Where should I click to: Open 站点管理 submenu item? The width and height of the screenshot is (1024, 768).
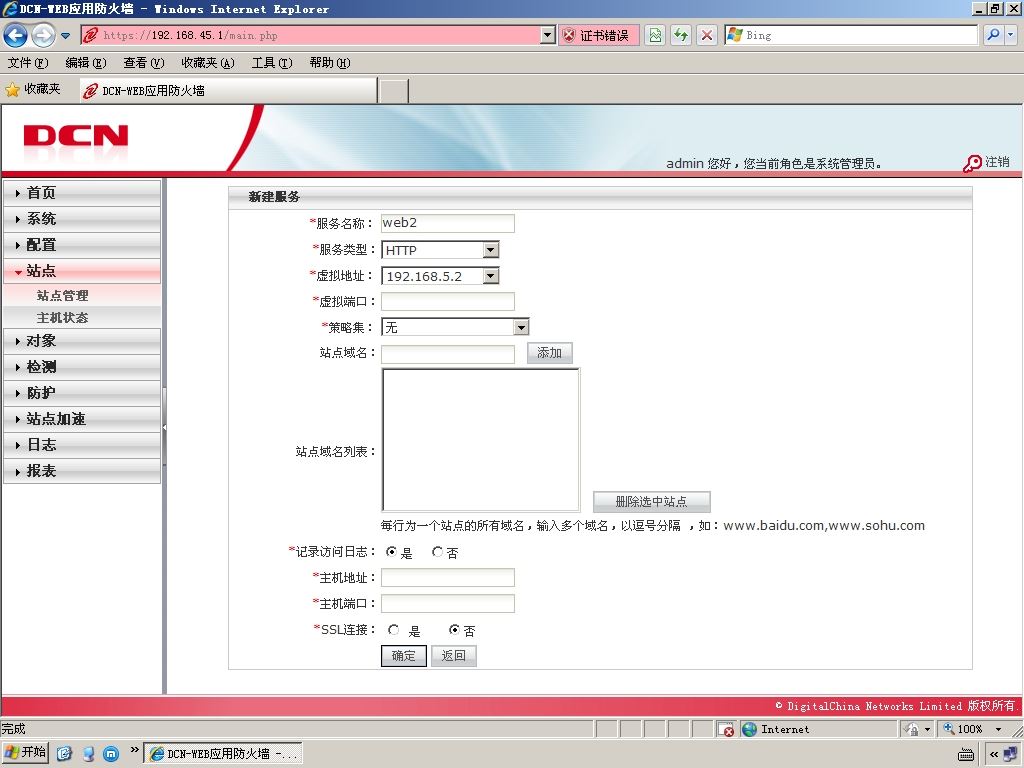tap(63, 295)
